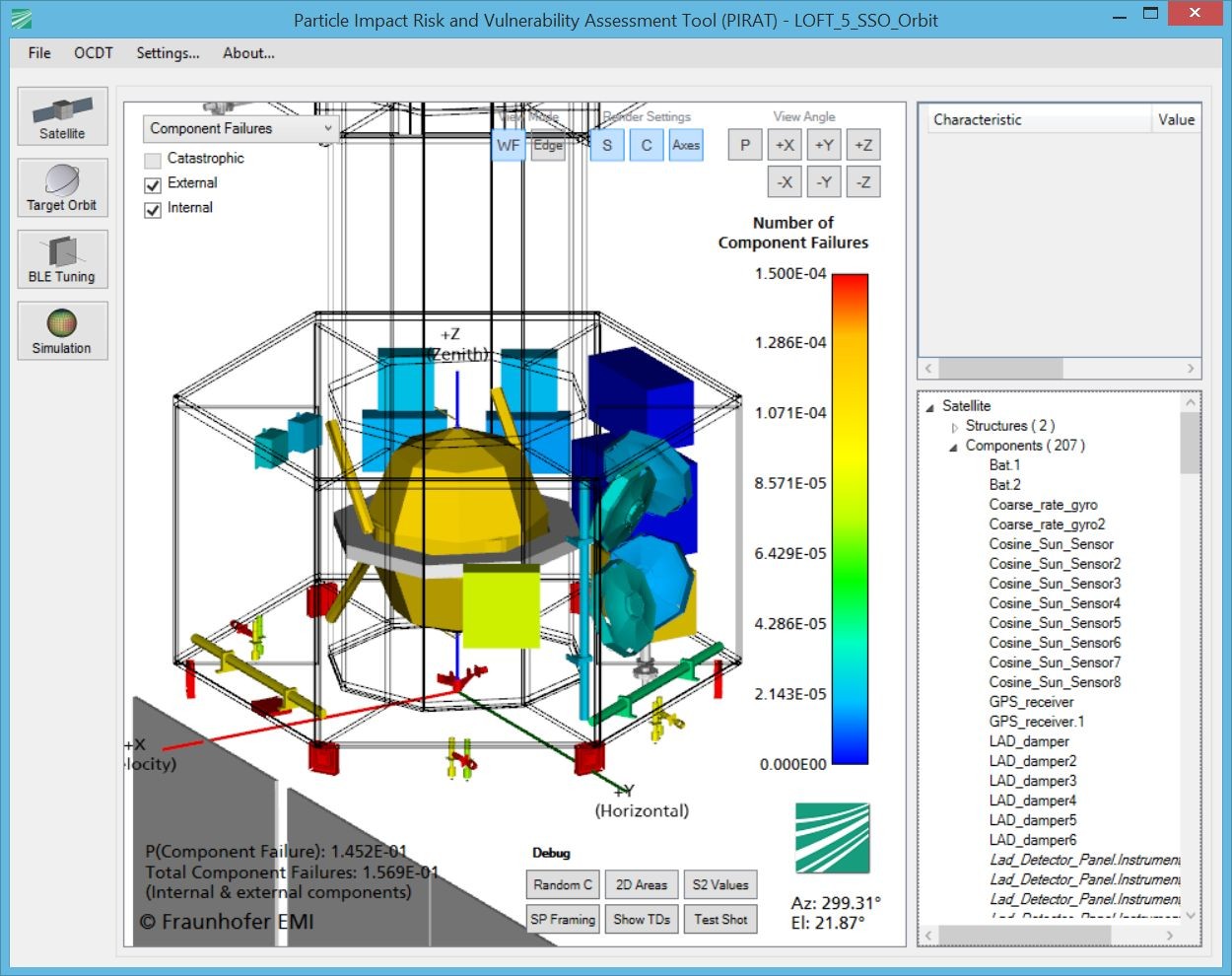Select Cosine_Sun_Sensor4 component

click(1055, 603)
